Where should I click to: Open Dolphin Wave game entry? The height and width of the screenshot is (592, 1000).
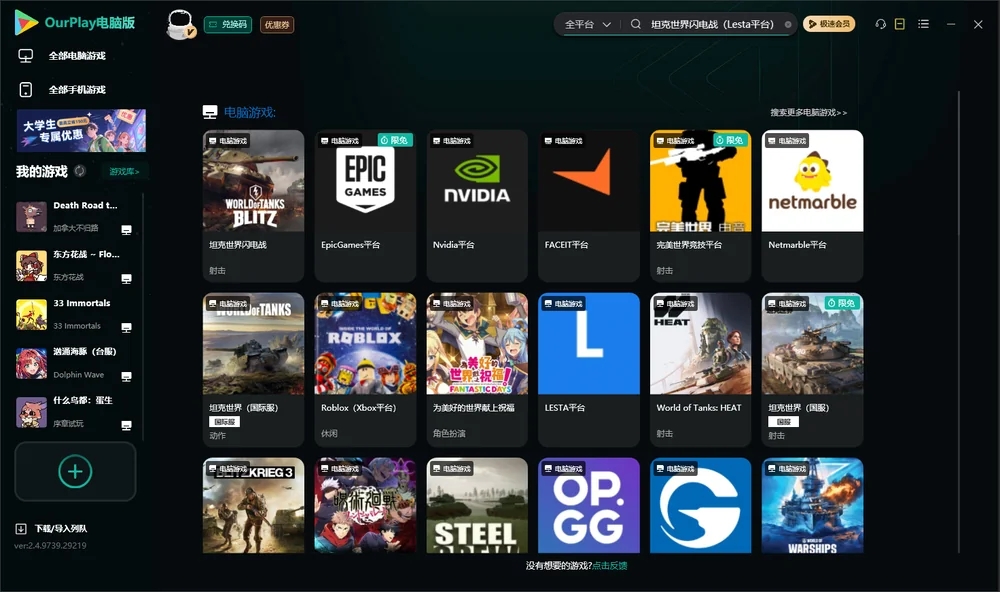click(x=75, y=363)
